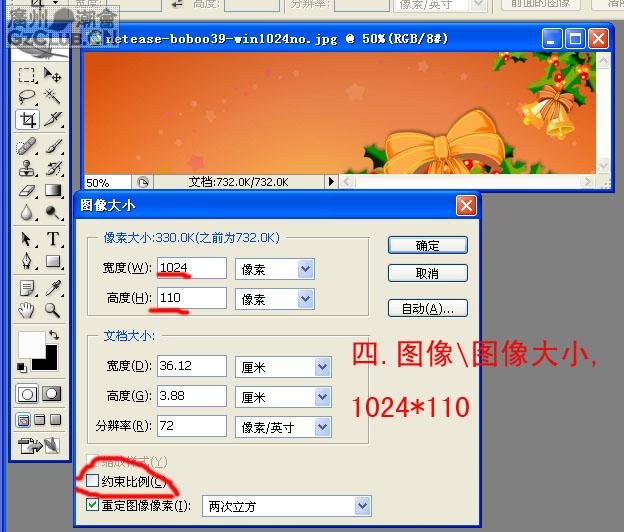Image resolution: width=624 pixels, height=532 pixels.
Task: Select the Zoom magnifier tool
Action: 54,311
